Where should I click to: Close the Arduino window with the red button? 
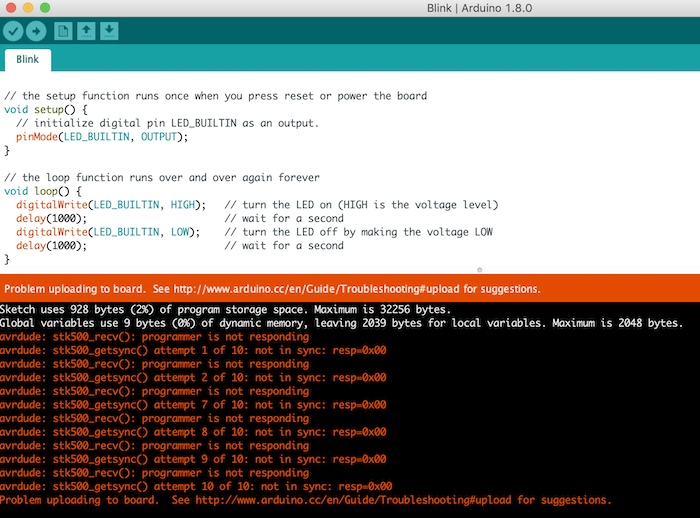click(11, 8)
